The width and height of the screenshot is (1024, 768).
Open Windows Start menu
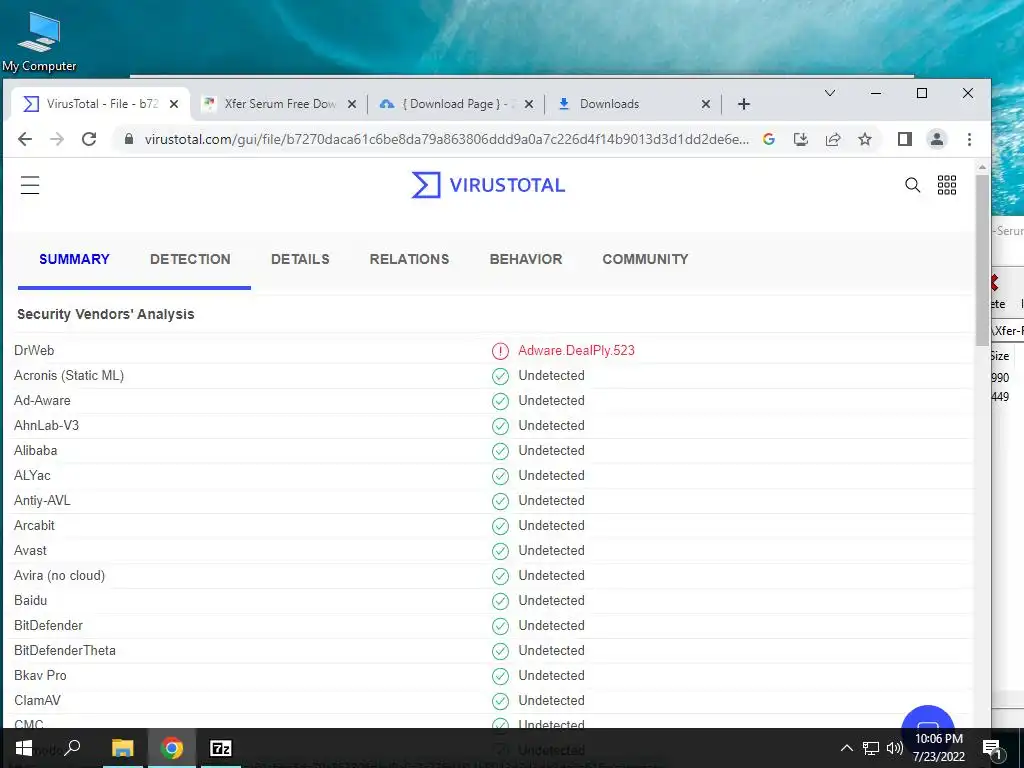tap(23, 748)
